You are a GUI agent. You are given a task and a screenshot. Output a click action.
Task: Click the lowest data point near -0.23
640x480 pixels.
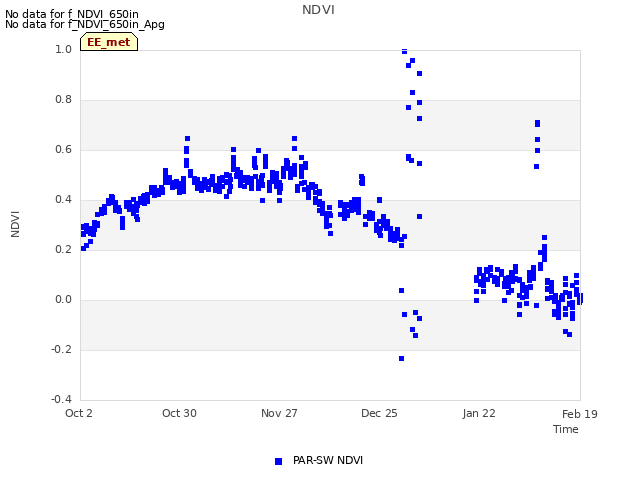402,358
